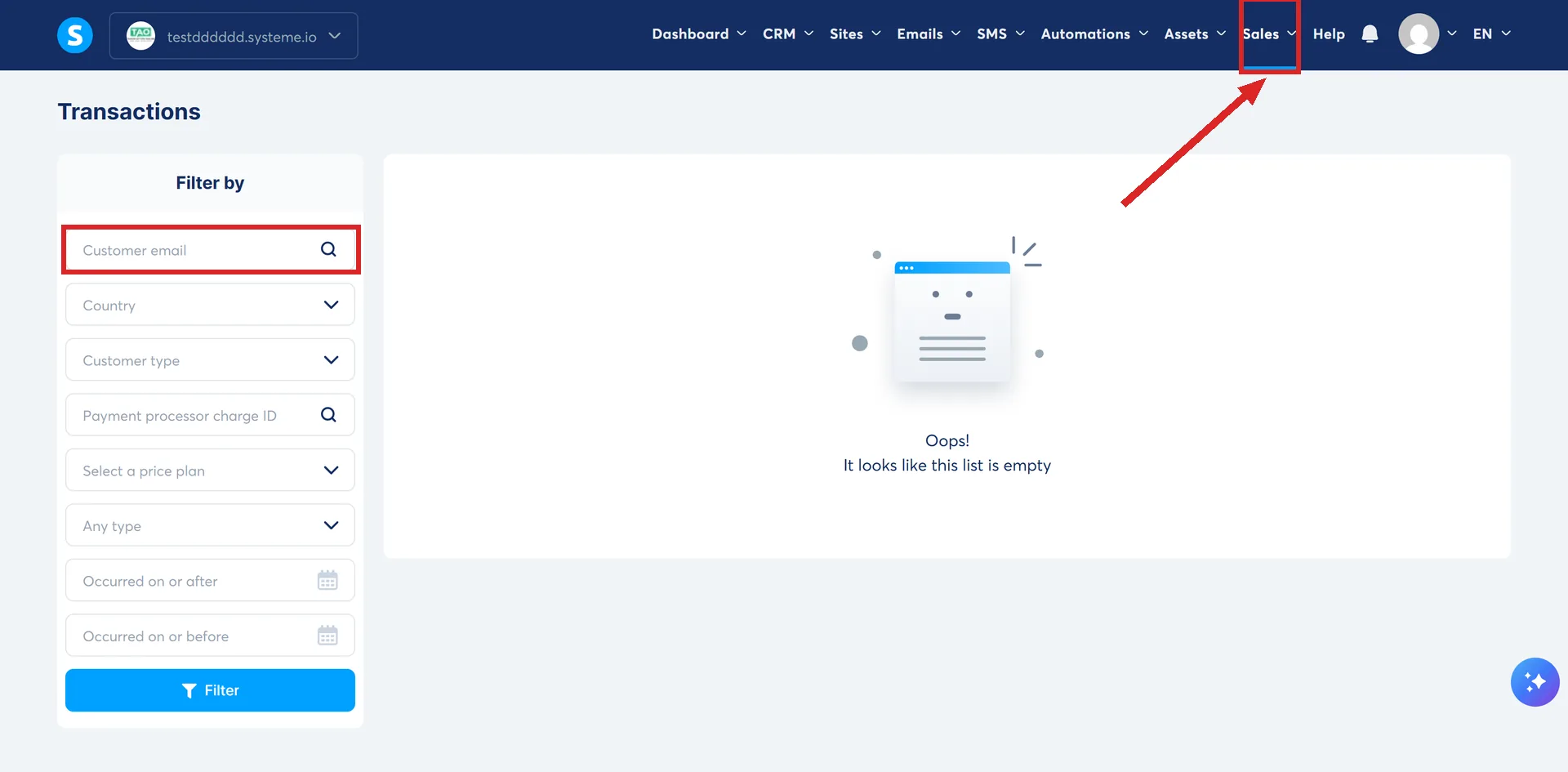Open calendar for Occurred on or before

tap(327, 636)
